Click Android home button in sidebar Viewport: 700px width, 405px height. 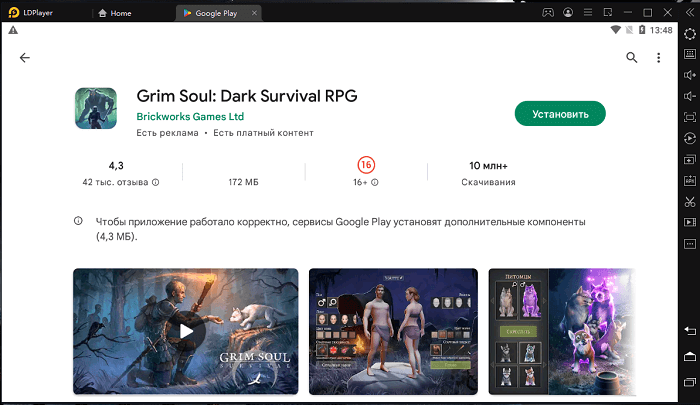coord(690,356)
